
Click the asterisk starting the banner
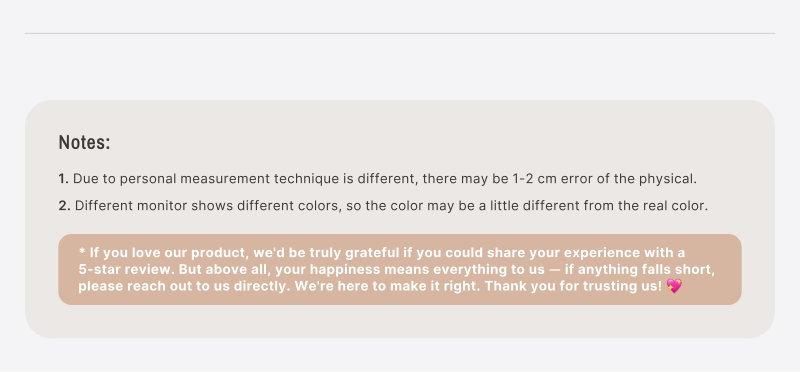click(82, 251)
